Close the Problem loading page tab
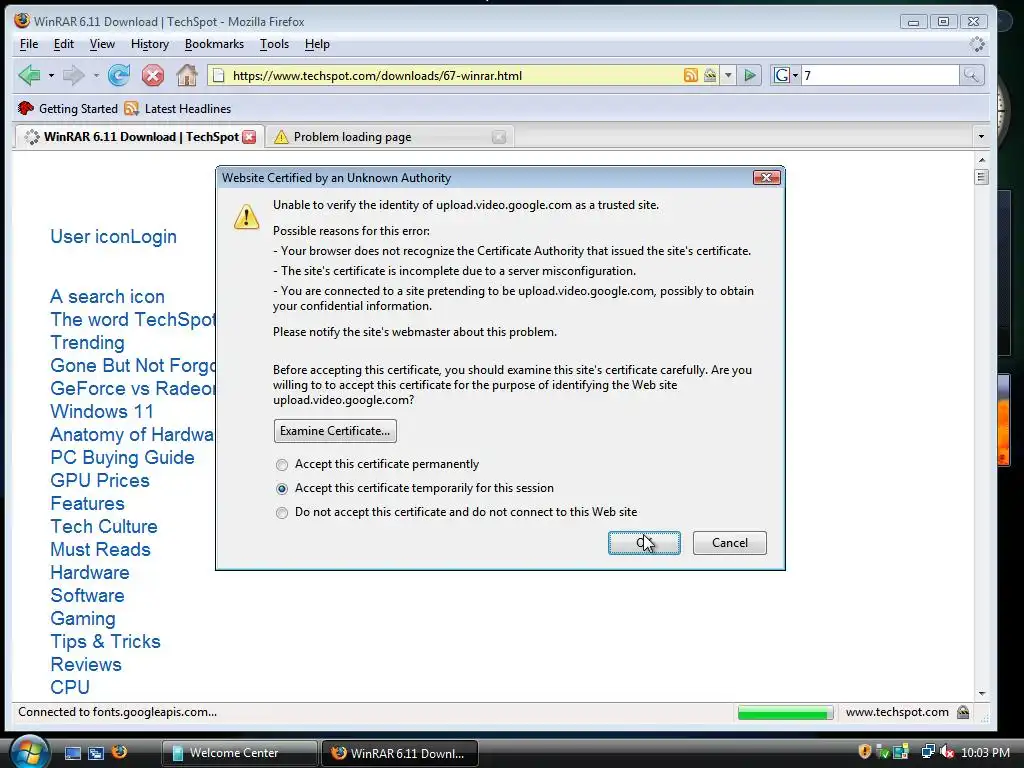The height and width of the screenshot is (768, 1024). [x=499, y=136]
